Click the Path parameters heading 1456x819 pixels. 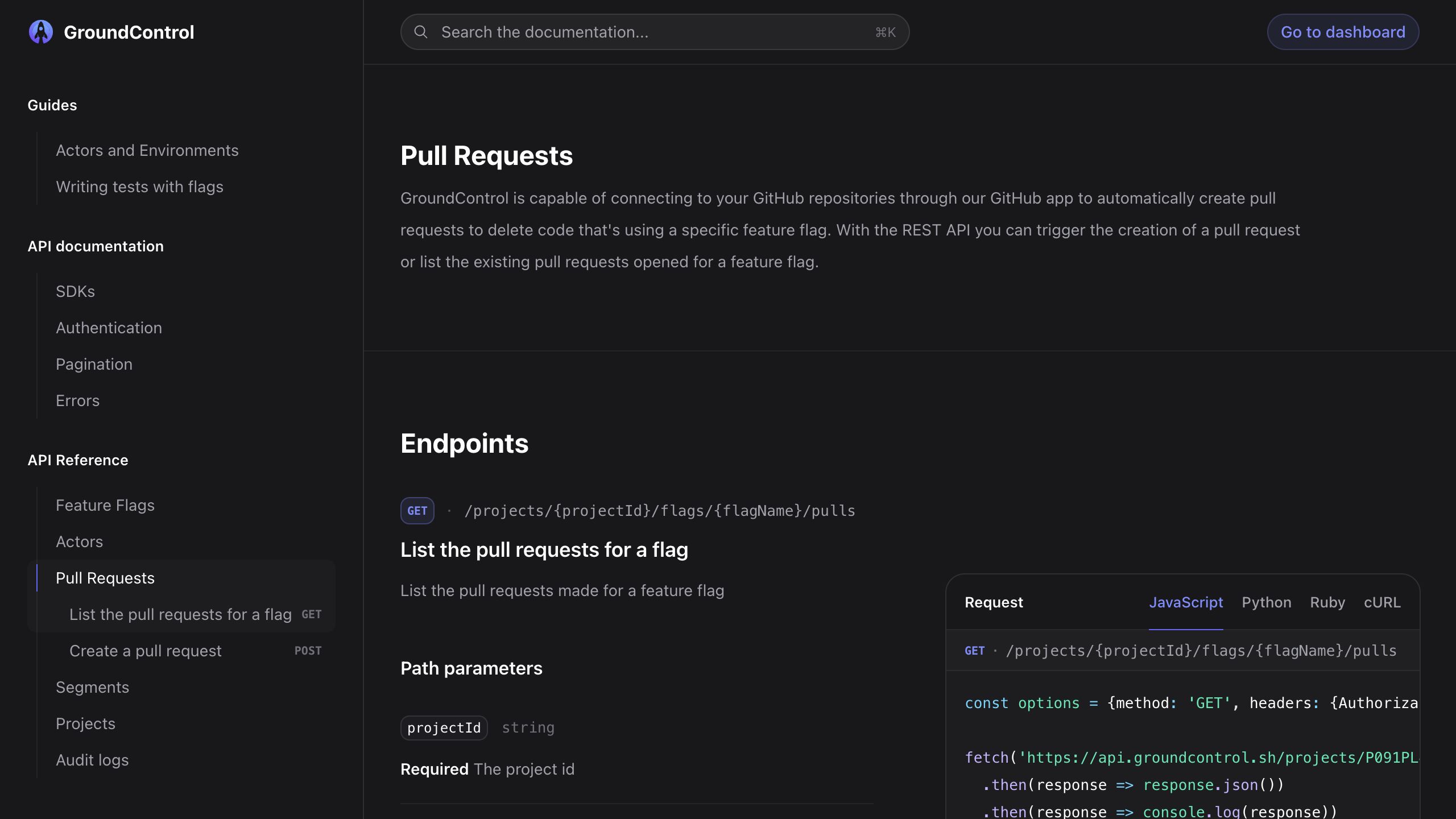coord(471,668)
